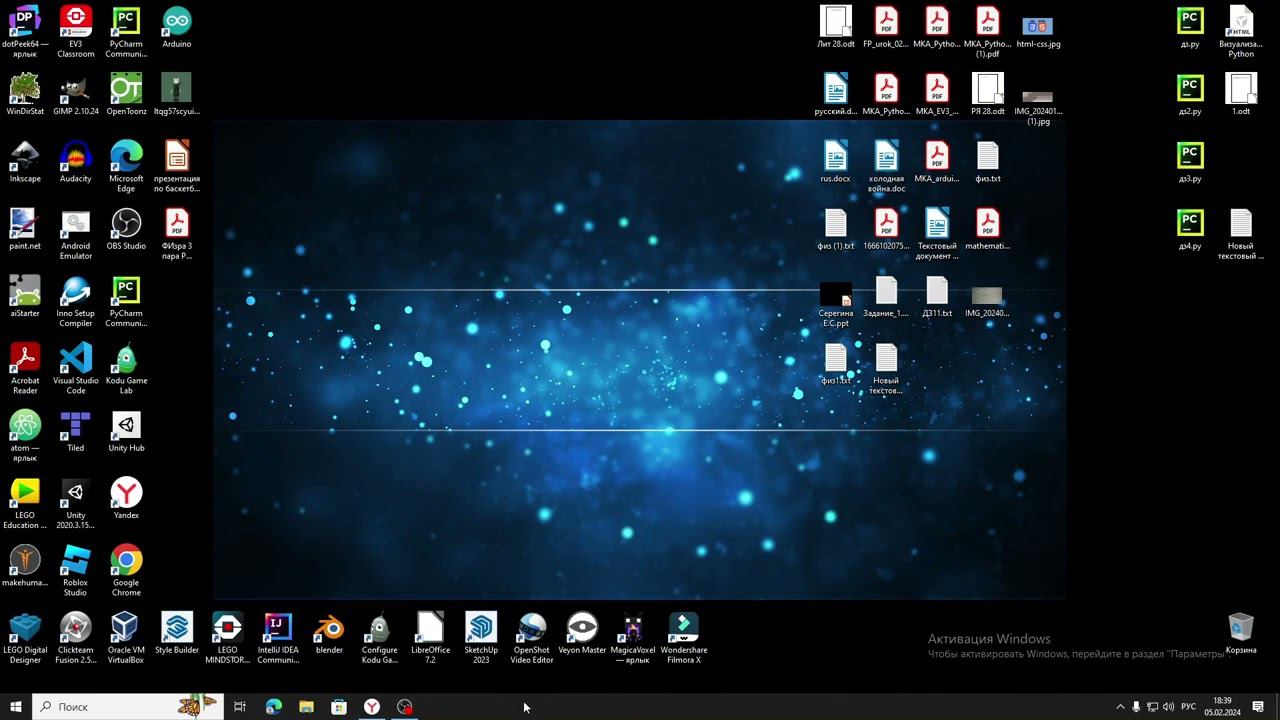The height and width of the screenshot is (720, 1280).
Task: Select the дз2.py file
Action: click(1190, 93)
